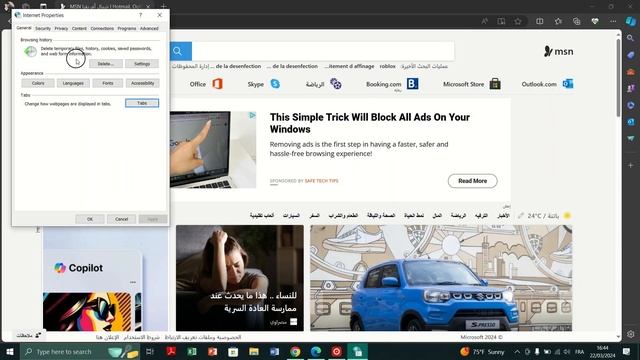Open Edge Settings and more menu

coord(613,21)
